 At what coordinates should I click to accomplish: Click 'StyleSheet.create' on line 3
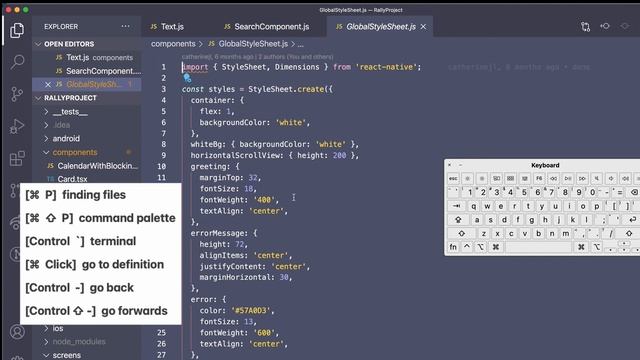click(x=286, y=89)
